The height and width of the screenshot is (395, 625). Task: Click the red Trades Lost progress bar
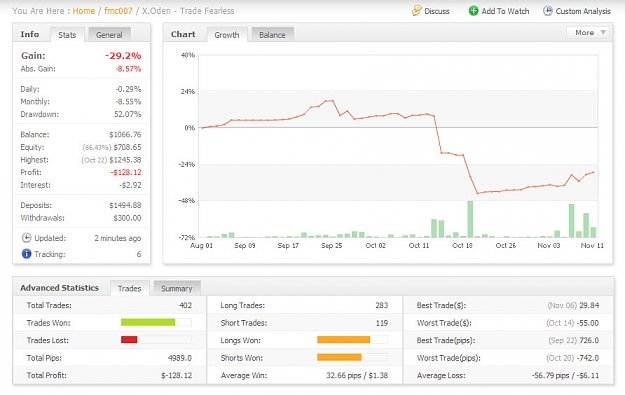tap(129, 340)
